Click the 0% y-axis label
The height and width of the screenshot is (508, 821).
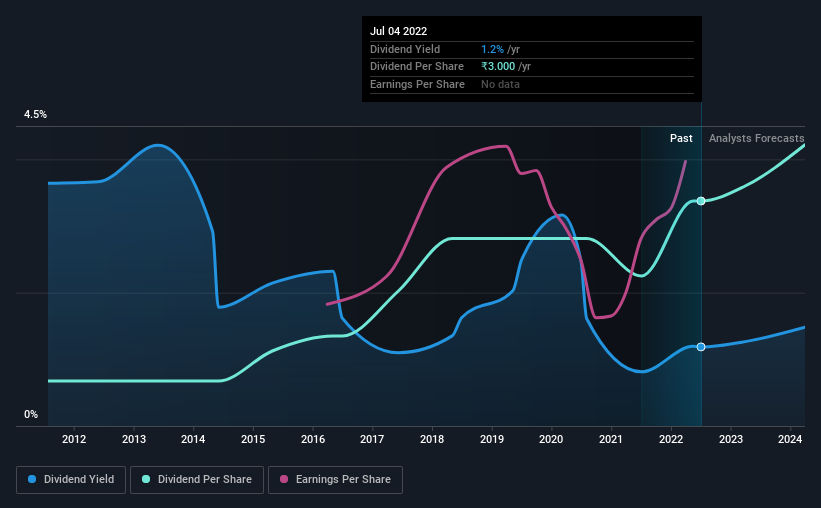pyautogui.click(x=31, y=414)
